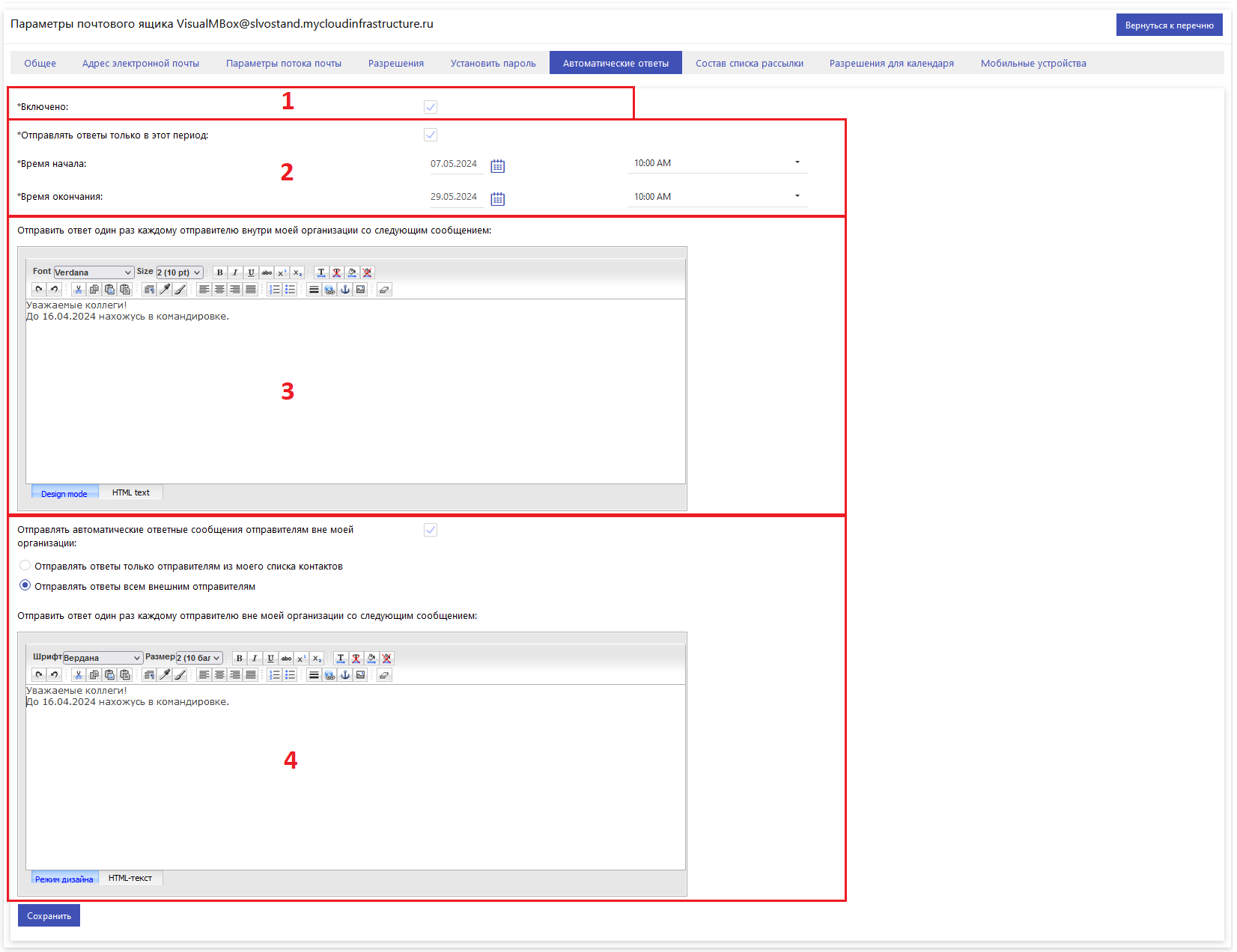
Task: Insert hyperlink in the internal message editor
Action: pos(329,290)
